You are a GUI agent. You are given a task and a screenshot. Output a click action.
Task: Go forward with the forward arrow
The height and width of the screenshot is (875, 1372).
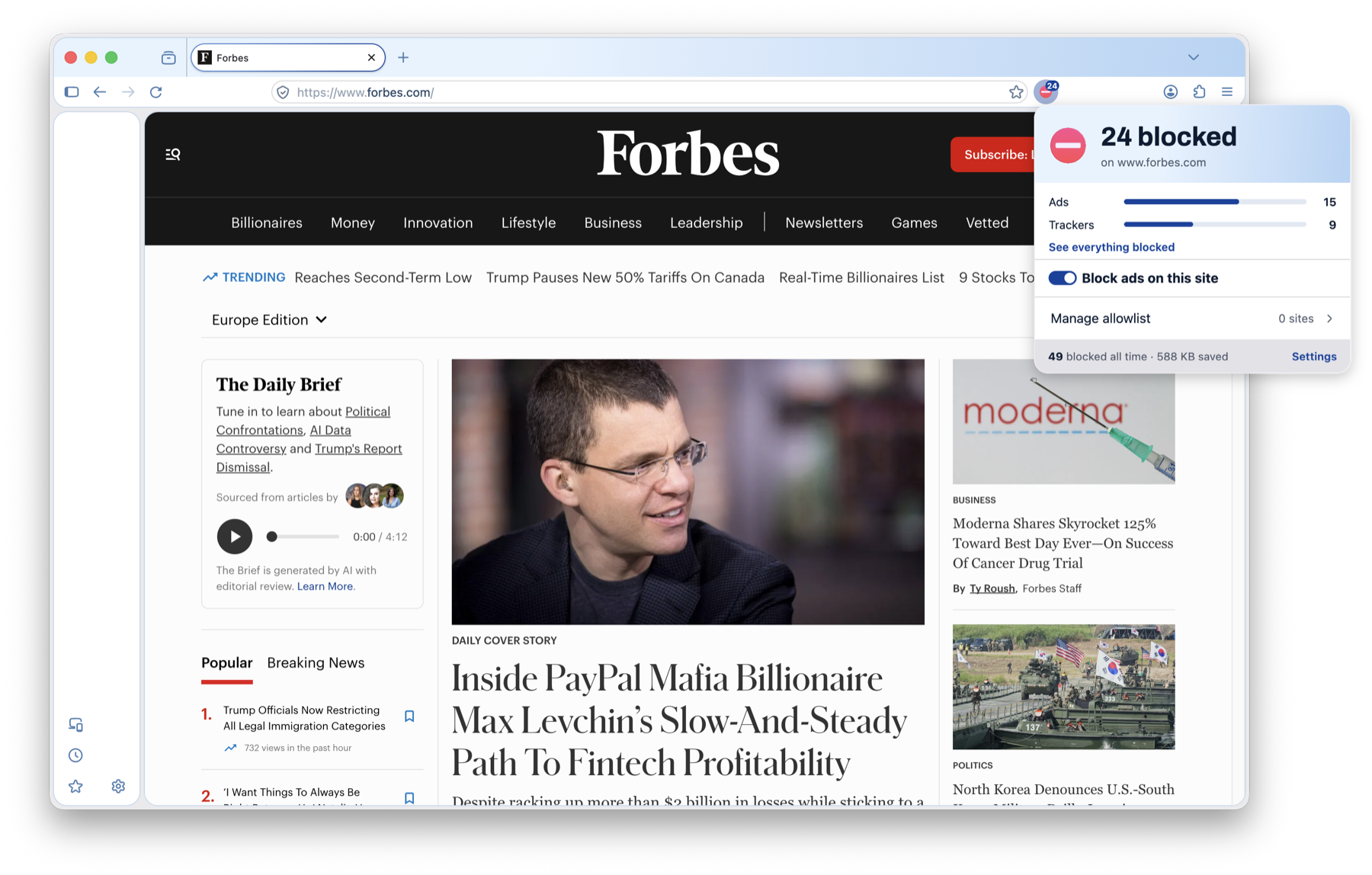click(x=128, y=92)
